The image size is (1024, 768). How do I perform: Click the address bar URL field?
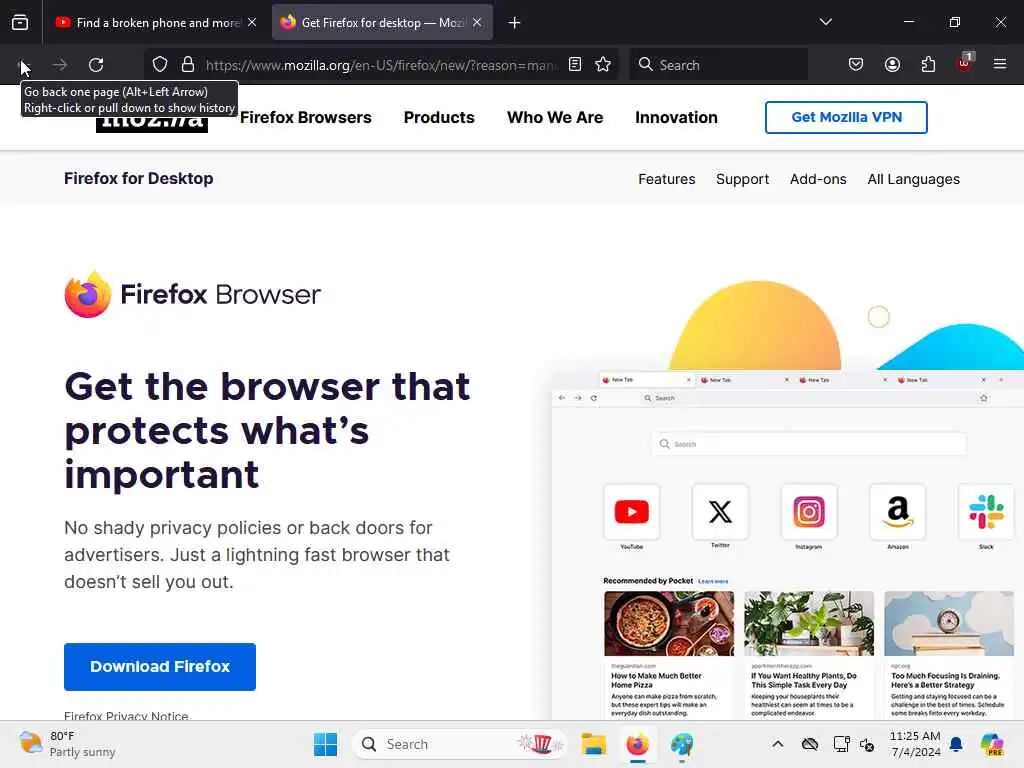click(382, 65)
